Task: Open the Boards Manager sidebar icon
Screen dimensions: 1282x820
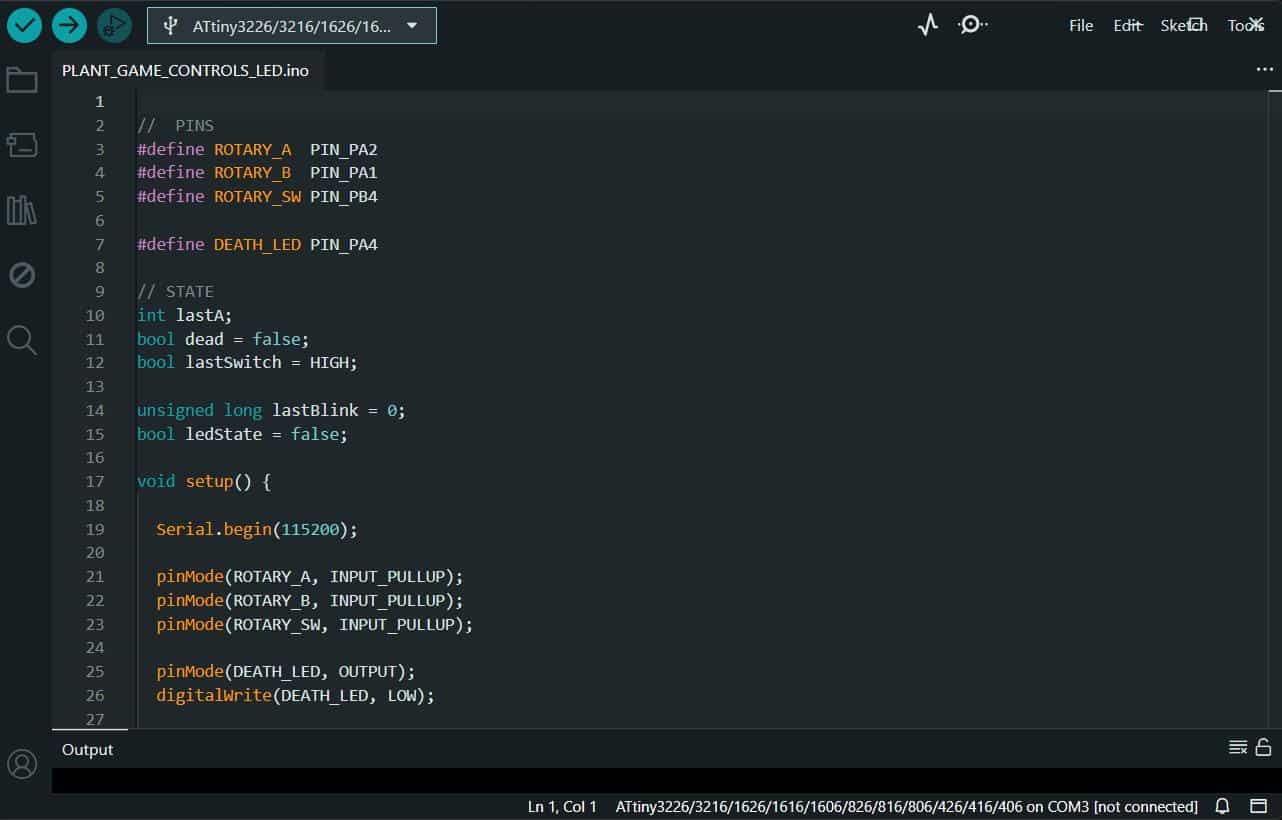Action: coord(22,145)
